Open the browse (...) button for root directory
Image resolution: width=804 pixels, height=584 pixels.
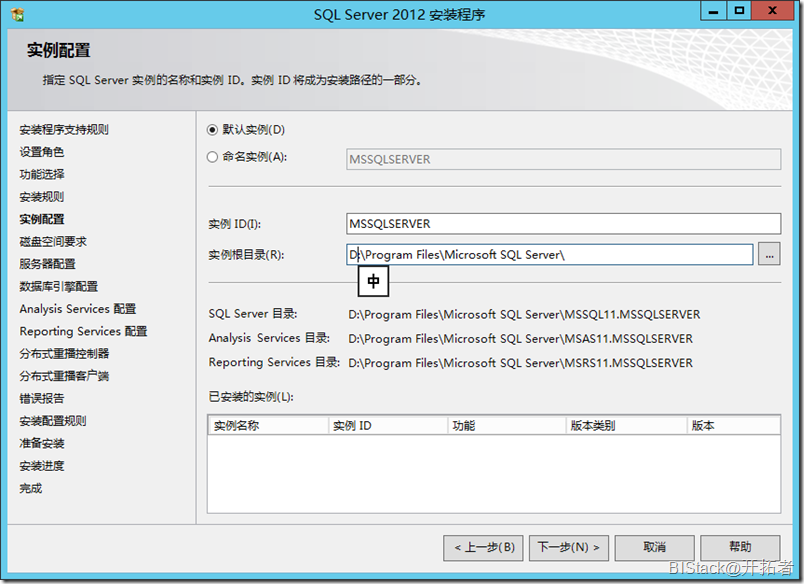coord(769,254)
